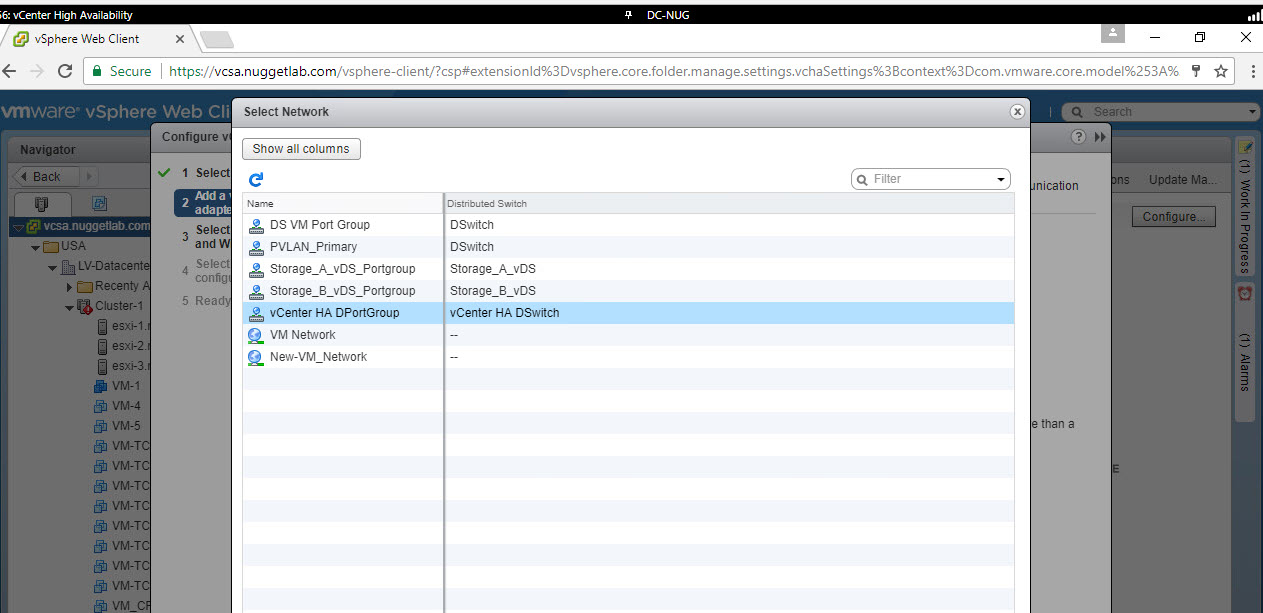1263x613 pixels.
Task: Click the VM Network globe icon
Action: click(x=256, y=335)
